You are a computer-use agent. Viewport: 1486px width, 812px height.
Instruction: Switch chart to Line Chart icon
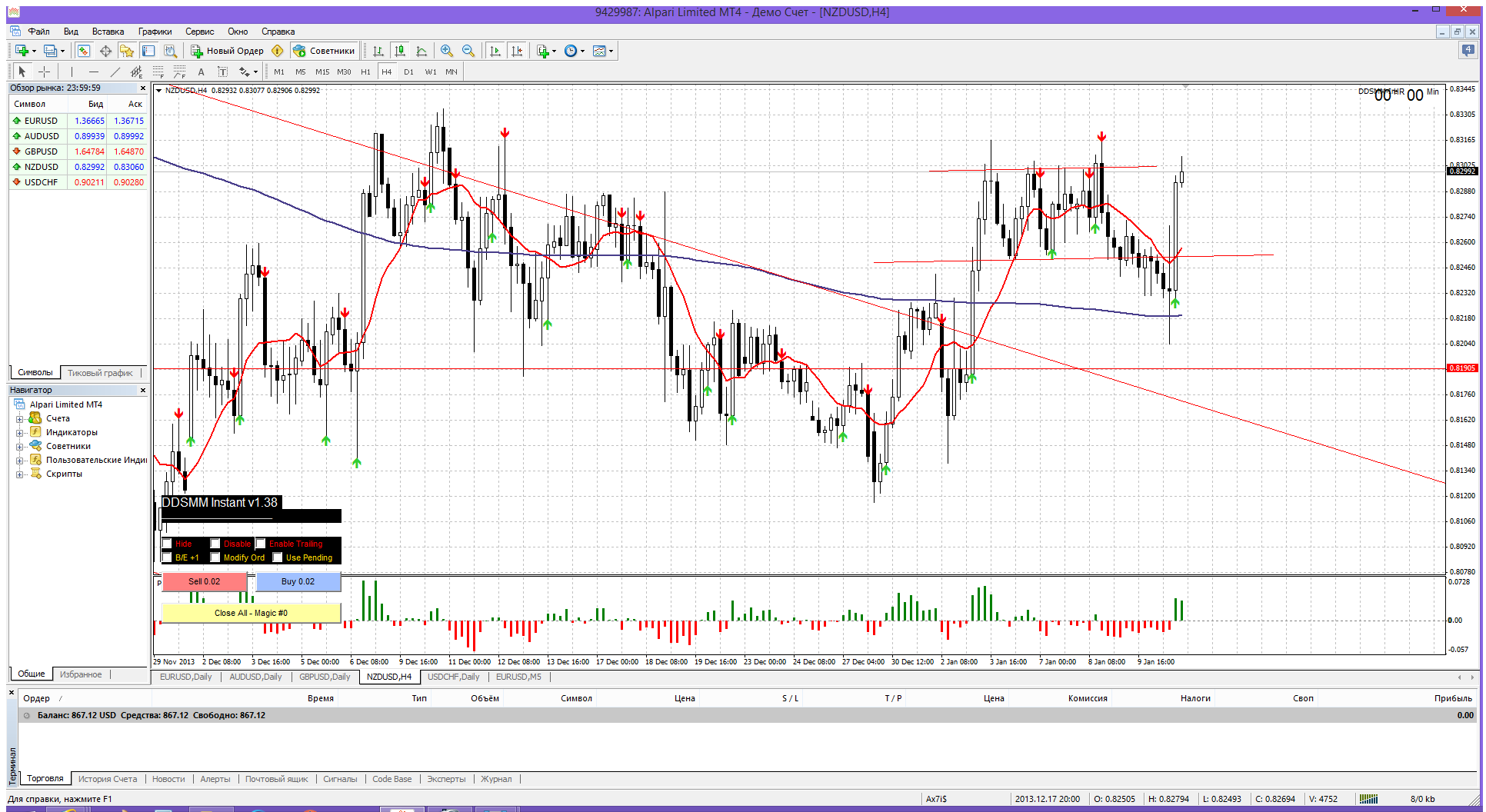tap(421, 51)
